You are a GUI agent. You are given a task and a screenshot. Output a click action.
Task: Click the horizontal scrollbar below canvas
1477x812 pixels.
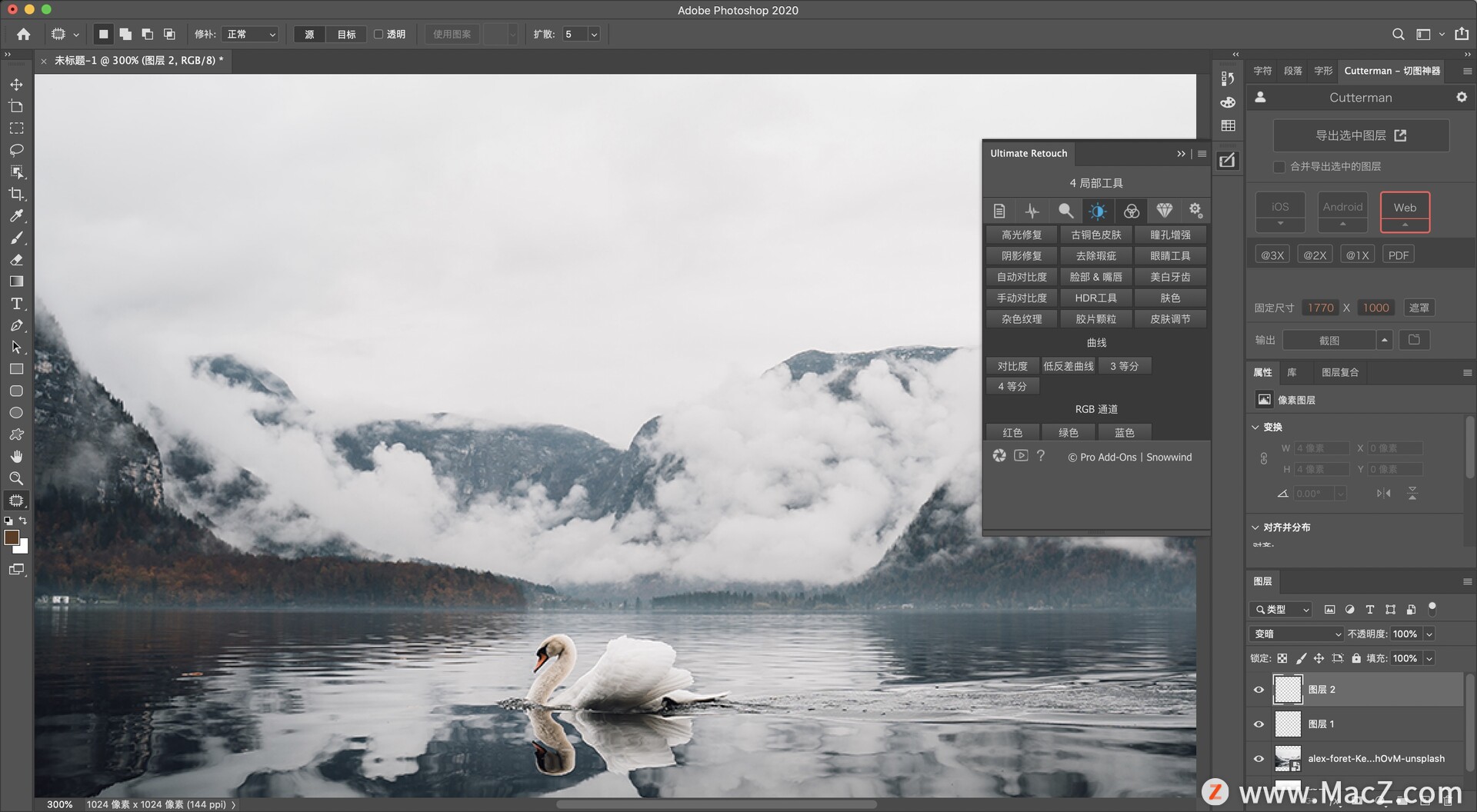tap(715, 804)
